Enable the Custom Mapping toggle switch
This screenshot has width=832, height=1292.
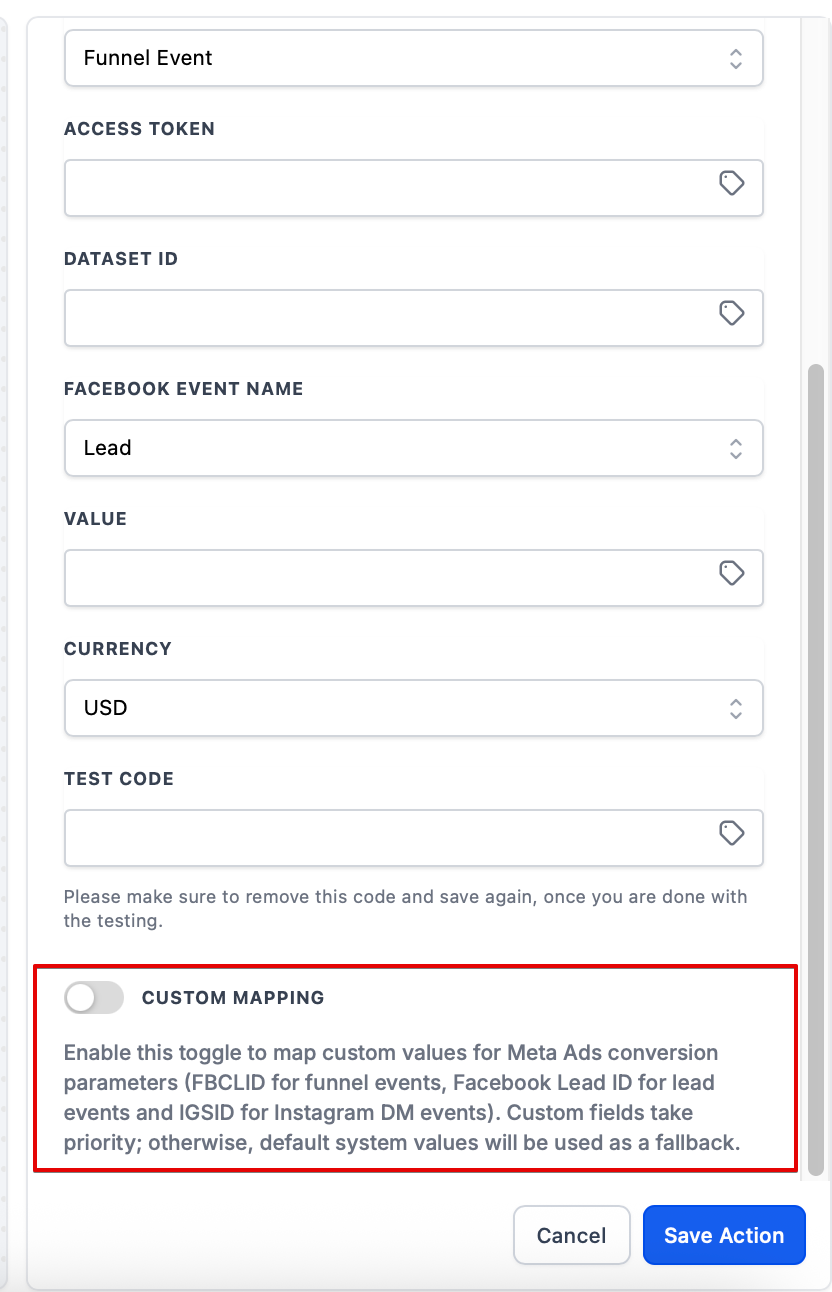pyautogui.click(x=94, y=997)
